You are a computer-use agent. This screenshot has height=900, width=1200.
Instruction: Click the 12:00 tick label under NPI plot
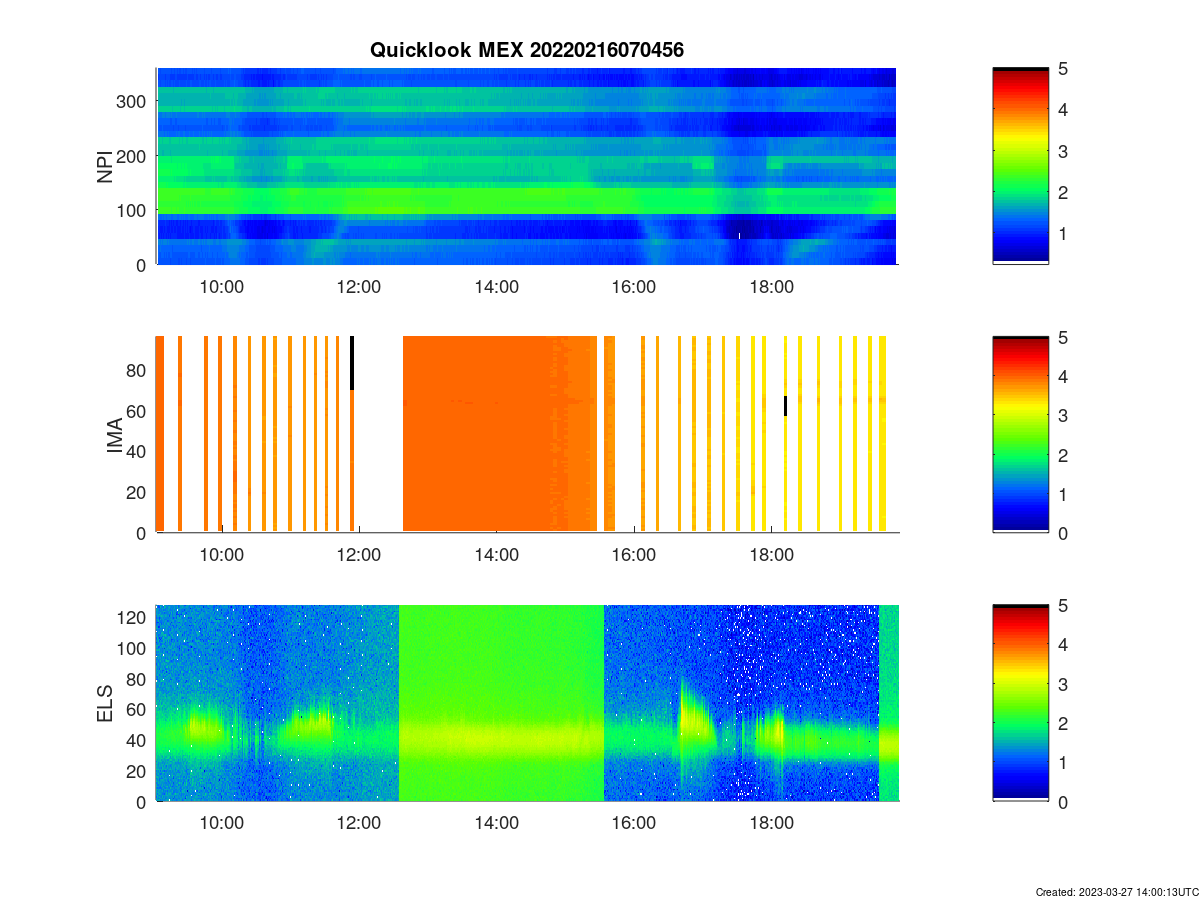[x=359, y=286]
